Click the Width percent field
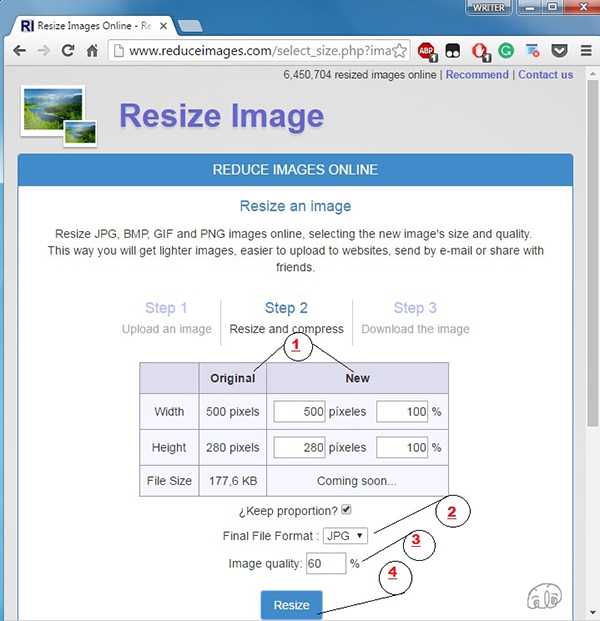The width and height of the screenshot is (600, 621). [x=402, y=411]
